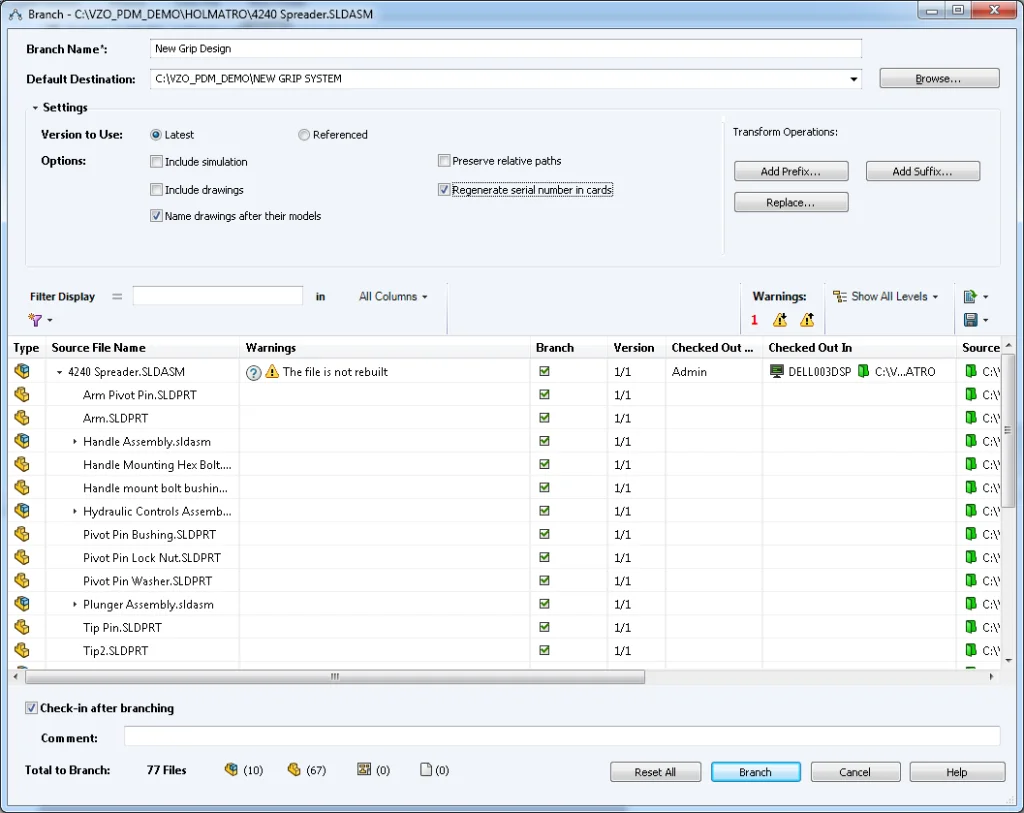This screenshot has height=813, width=1024.
Task: Open the Show All Levels dropdown
Action: (886, 296)
